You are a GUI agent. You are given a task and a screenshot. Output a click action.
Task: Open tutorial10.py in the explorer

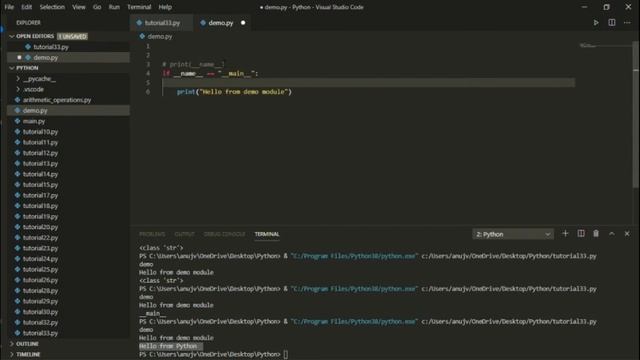[x=40, y=132]
